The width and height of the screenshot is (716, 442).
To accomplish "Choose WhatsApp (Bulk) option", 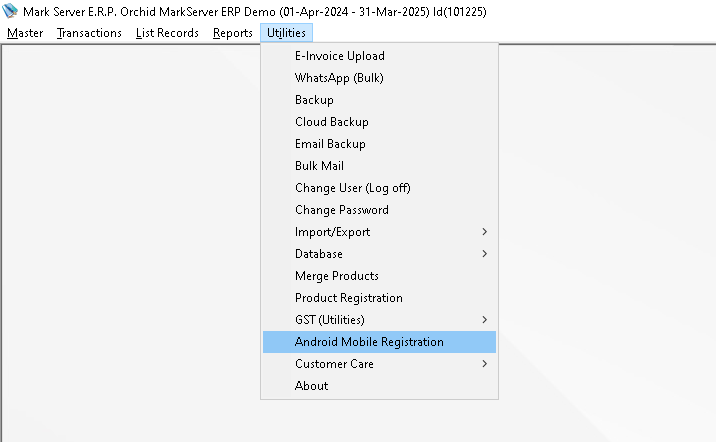I will [379, 78].
